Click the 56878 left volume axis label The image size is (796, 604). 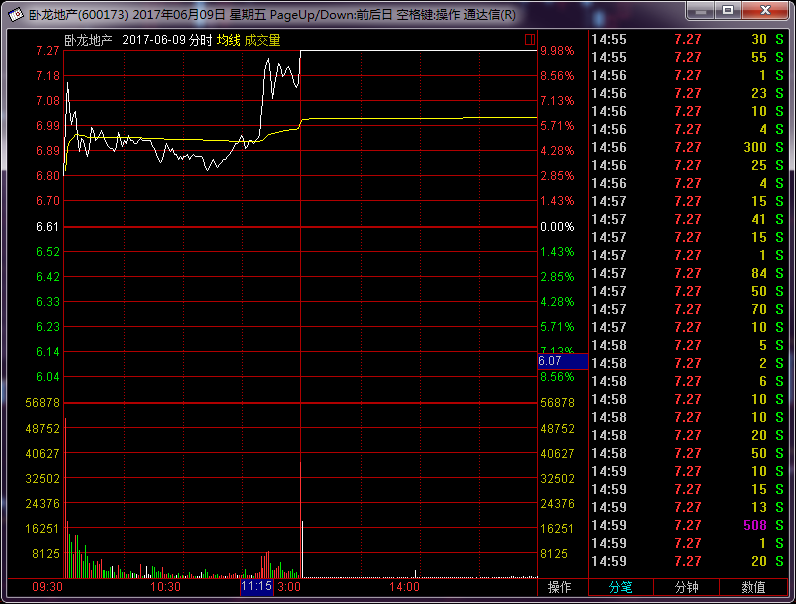[43, 403]
